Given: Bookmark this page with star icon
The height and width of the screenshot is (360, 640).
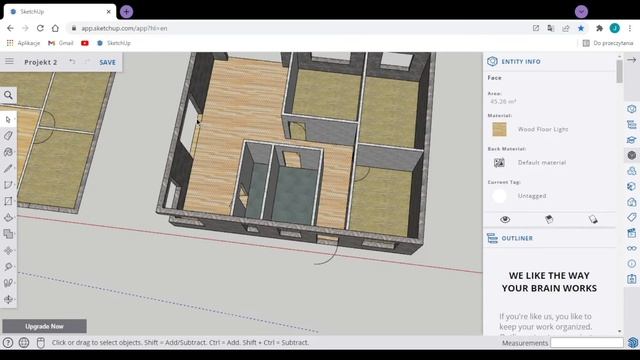Looking at the screenshot, I should (581, 28).
